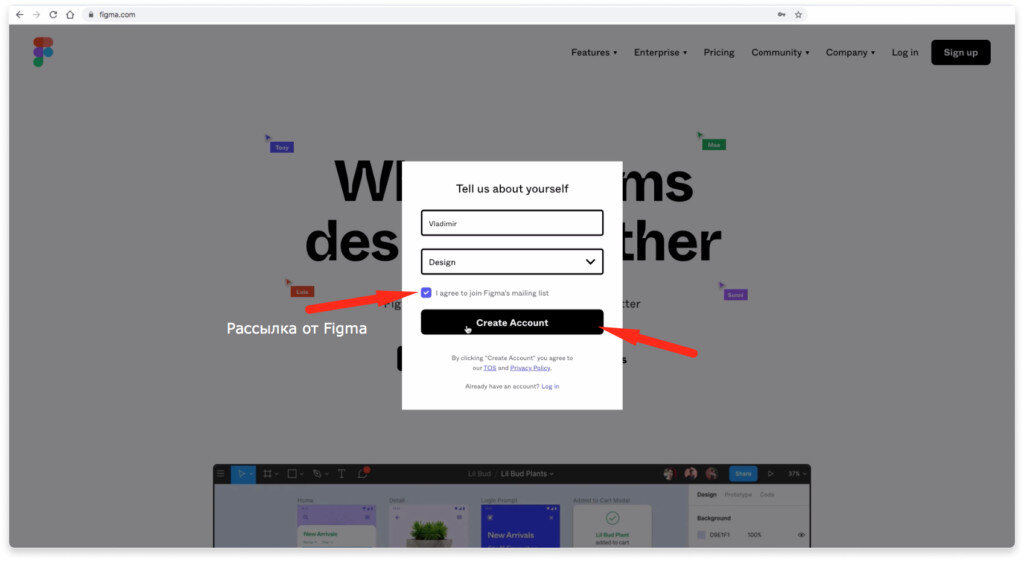Click the Home frame label in preview
This screenshot has width=1024, height=561.
[x=305, y=500]
